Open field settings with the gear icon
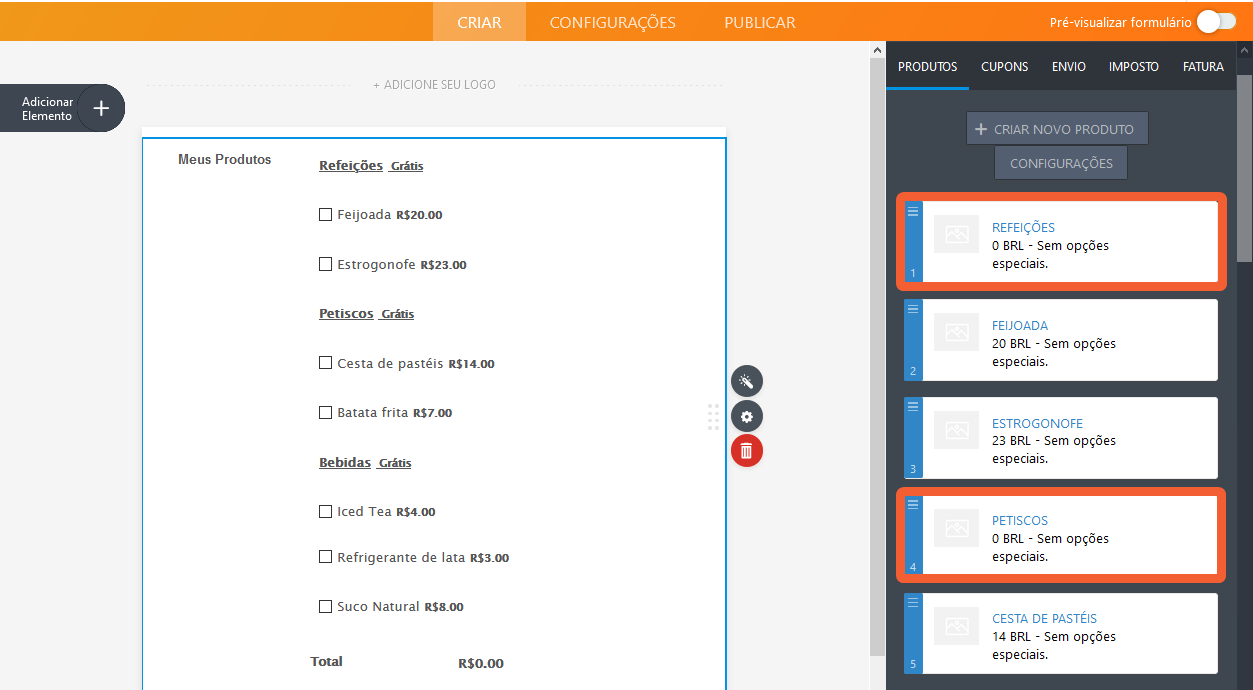This screenshot has height=690, width=1253. pyautogui.click(x=746, y=416)
